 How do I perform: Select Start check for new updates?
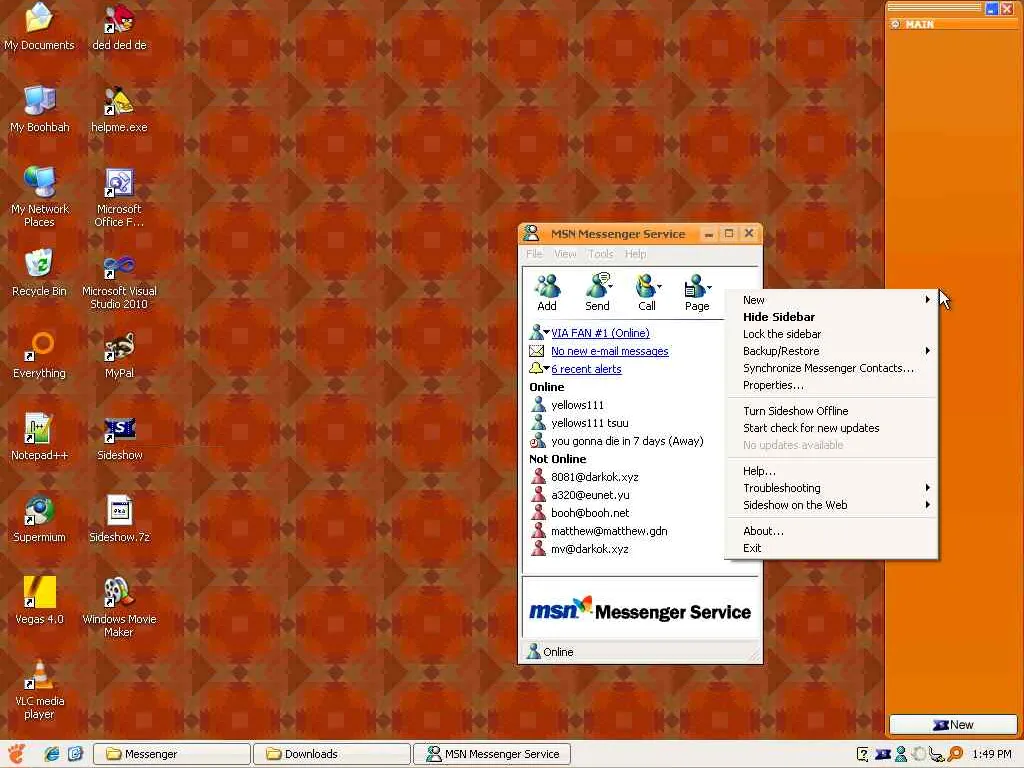coord(831,428)
